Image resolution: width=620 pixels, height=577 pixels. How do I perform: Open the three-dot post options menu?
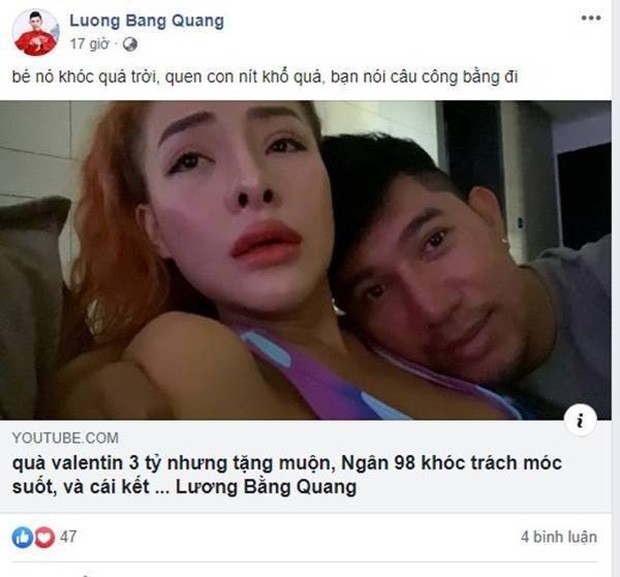[591, 18]
